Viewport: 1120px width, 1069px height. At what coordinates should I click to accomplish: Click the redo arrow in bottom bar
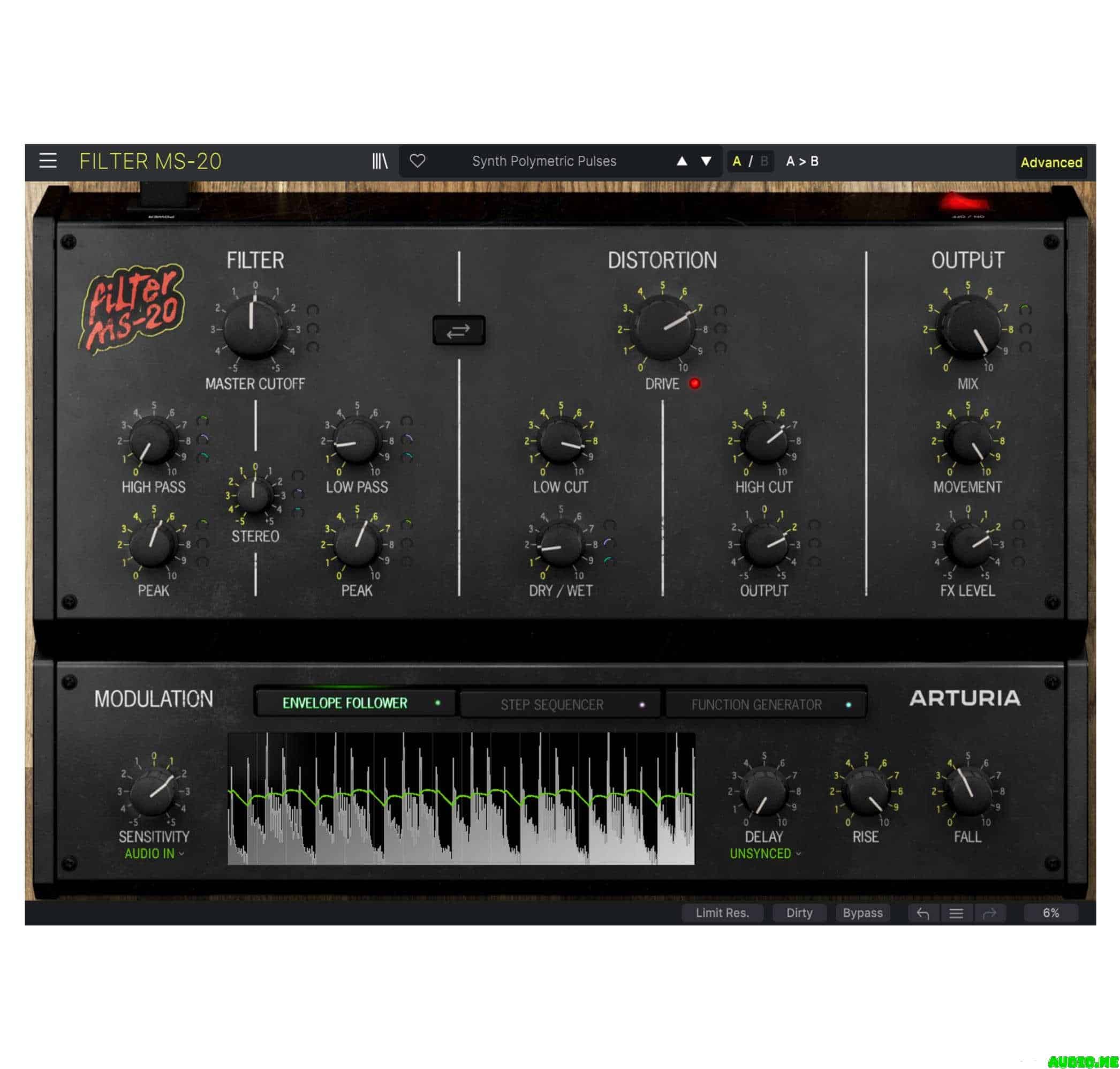[989, 913]
